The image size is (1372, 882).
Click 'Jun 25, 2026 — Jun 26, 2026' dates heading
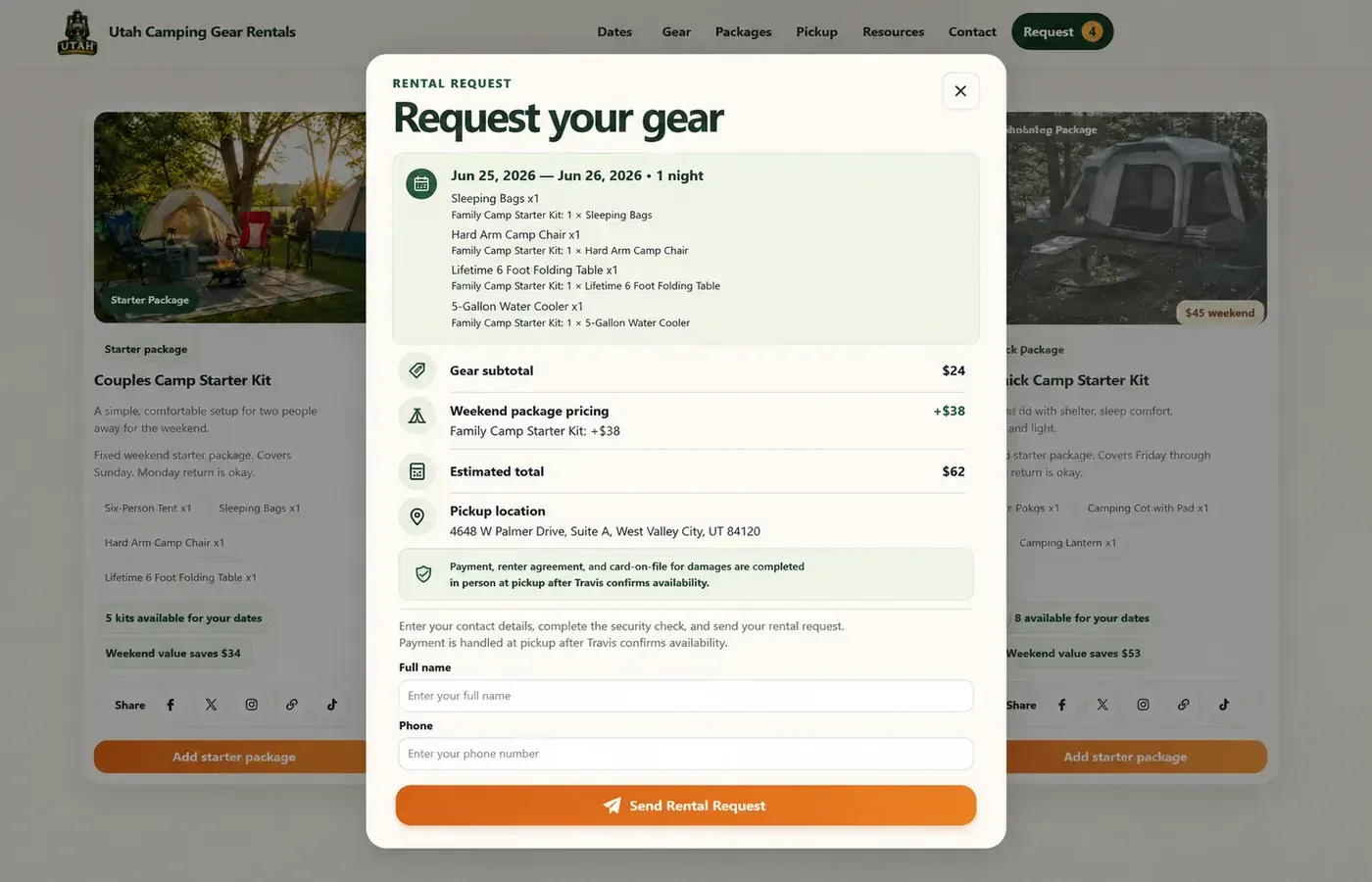(x=546, y=175)
